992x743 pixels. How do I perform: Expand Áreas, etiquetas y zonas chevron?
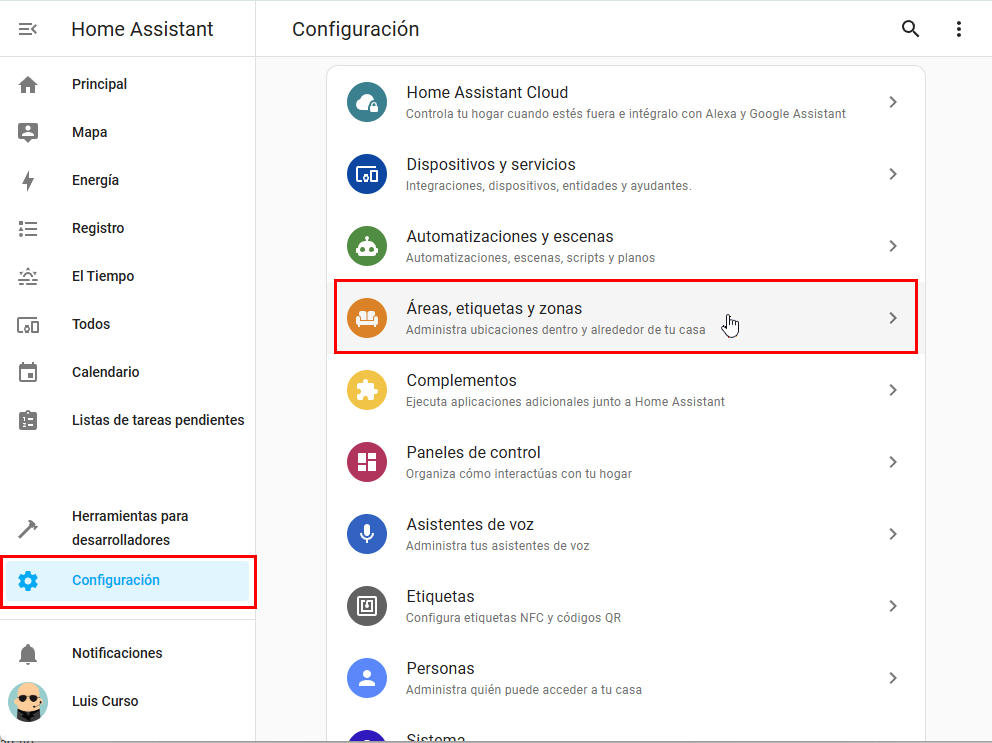893,318
